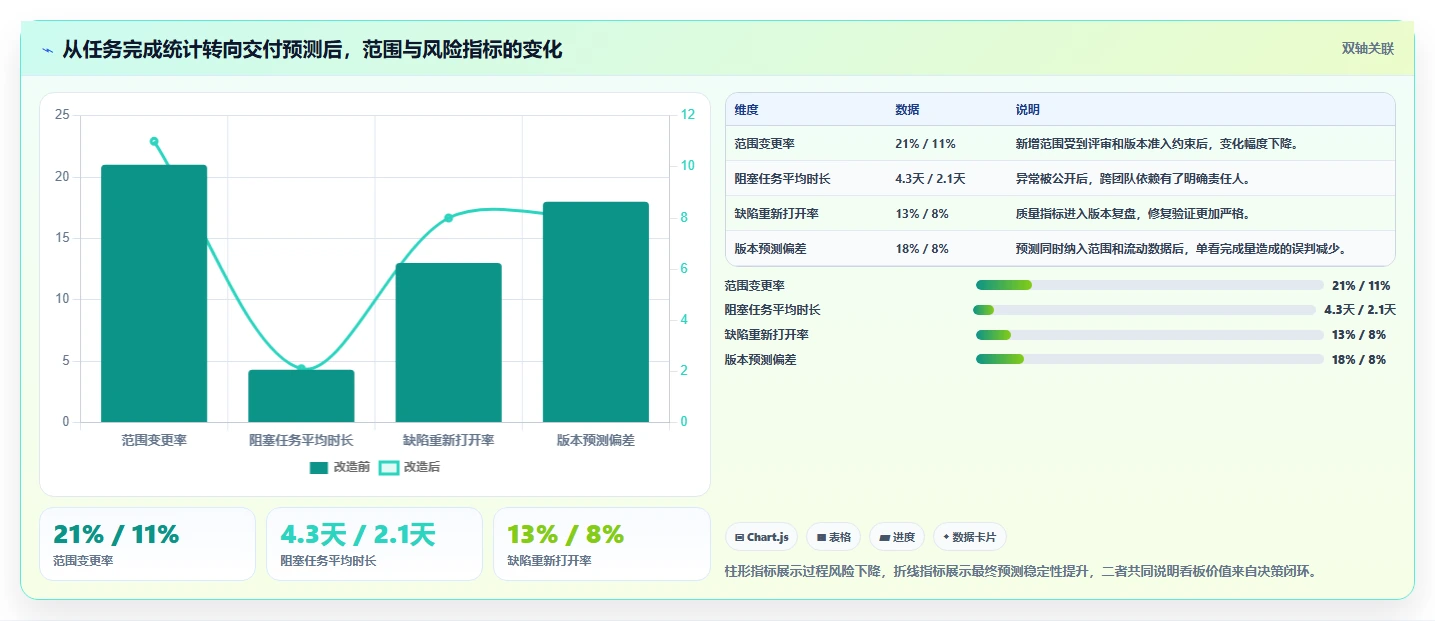
Task: Select the Chart.js tag button
Action: click(x=762, y=537)
